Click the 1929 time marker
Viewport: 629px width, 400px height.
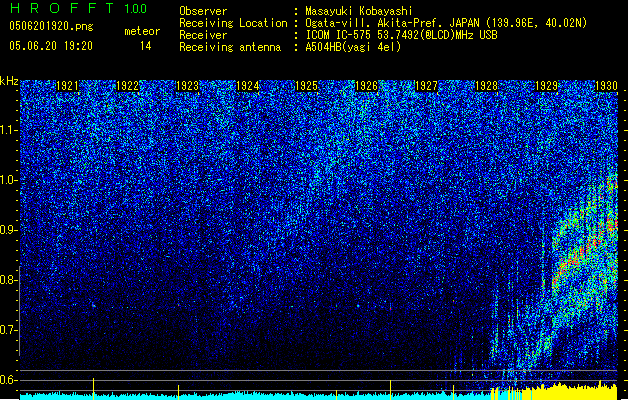(546, 86)
